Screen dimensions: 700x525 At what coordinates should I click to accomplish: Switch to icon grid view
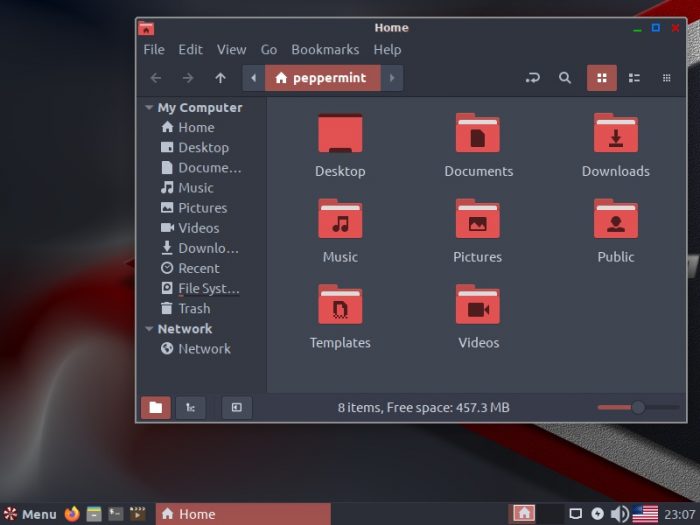[601, 77]
